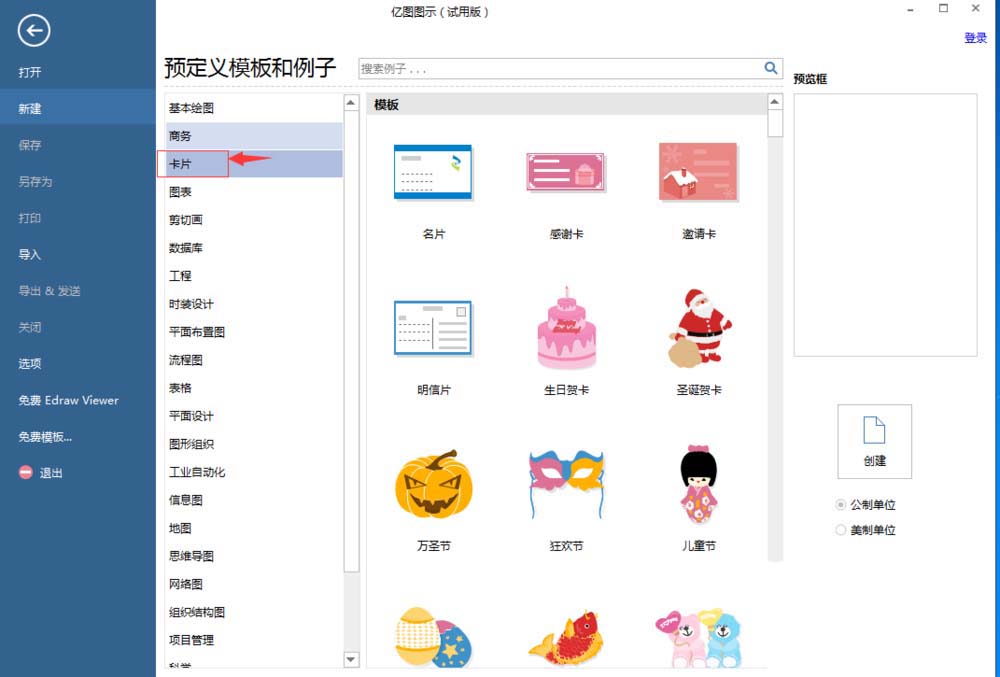Click the 登录 login link
Image resolution: width=1000 pixels, height=677 pixels.
pyautogui.click(x=976, y=37)
